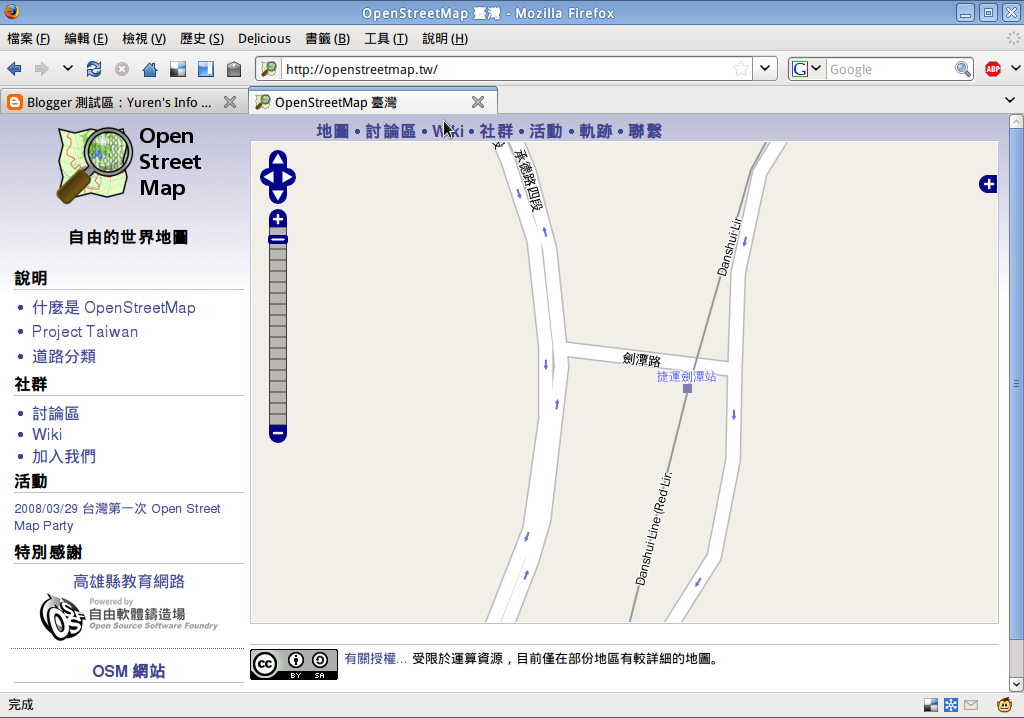Screen dimensions: 1024x718
Task: Open the Project Taiwan link
Action: 85,332
